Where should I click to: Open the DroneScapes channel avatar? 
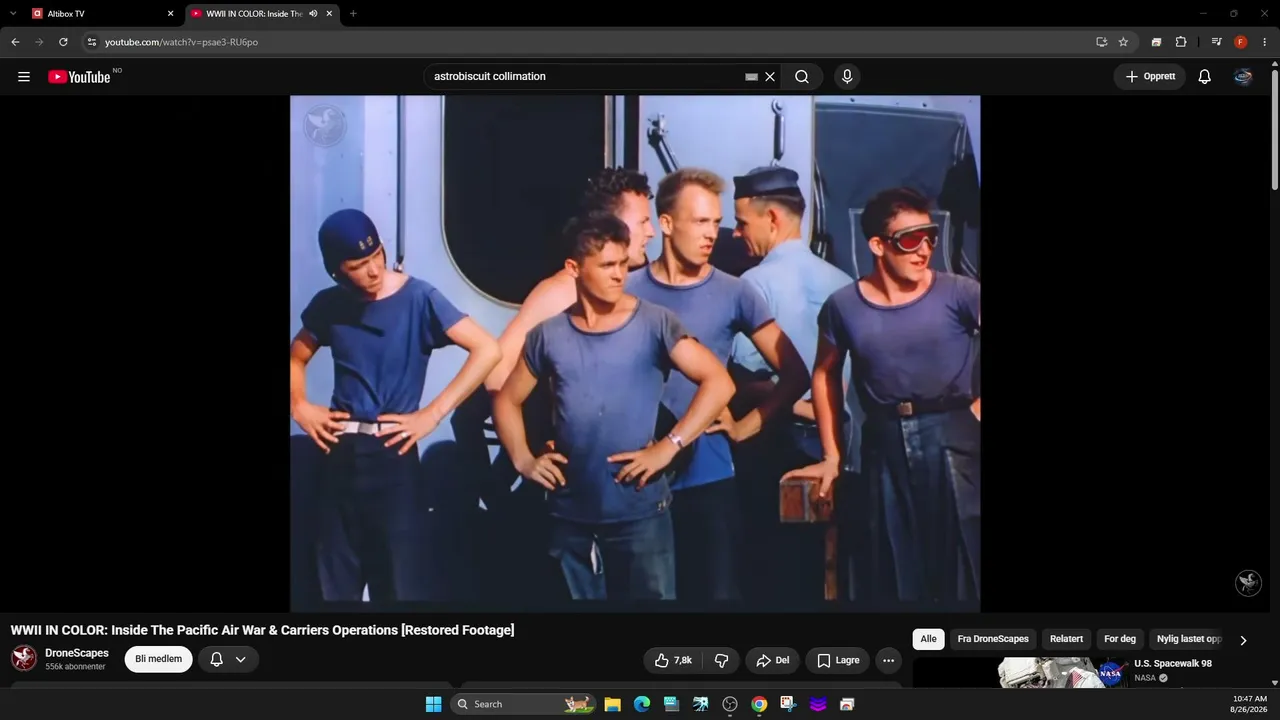(24, 658)
